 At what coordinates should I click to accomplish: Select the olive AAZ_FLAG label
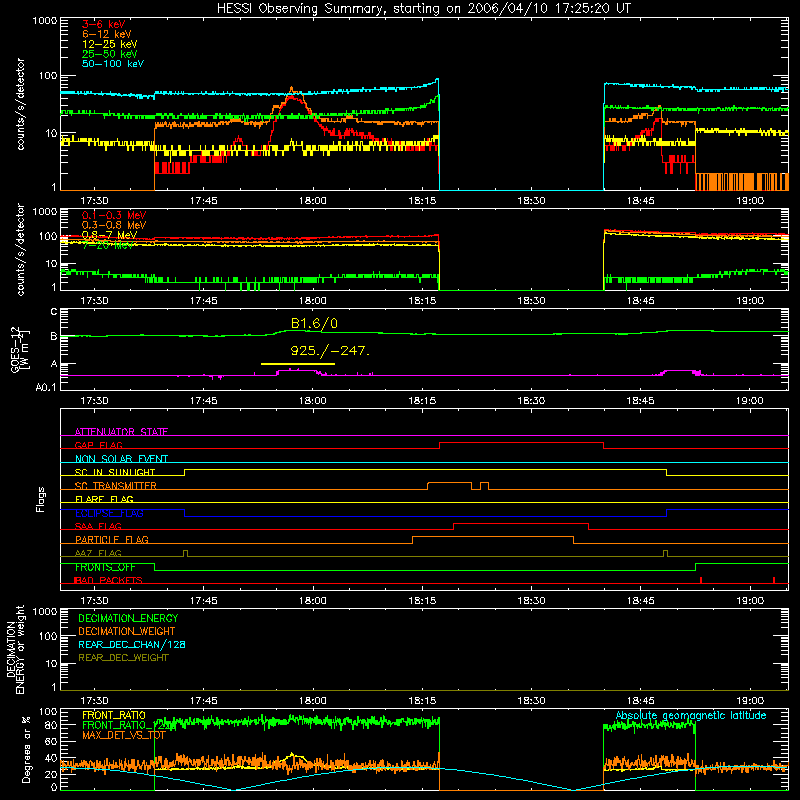pyautogui.click(x=98, y=553)
